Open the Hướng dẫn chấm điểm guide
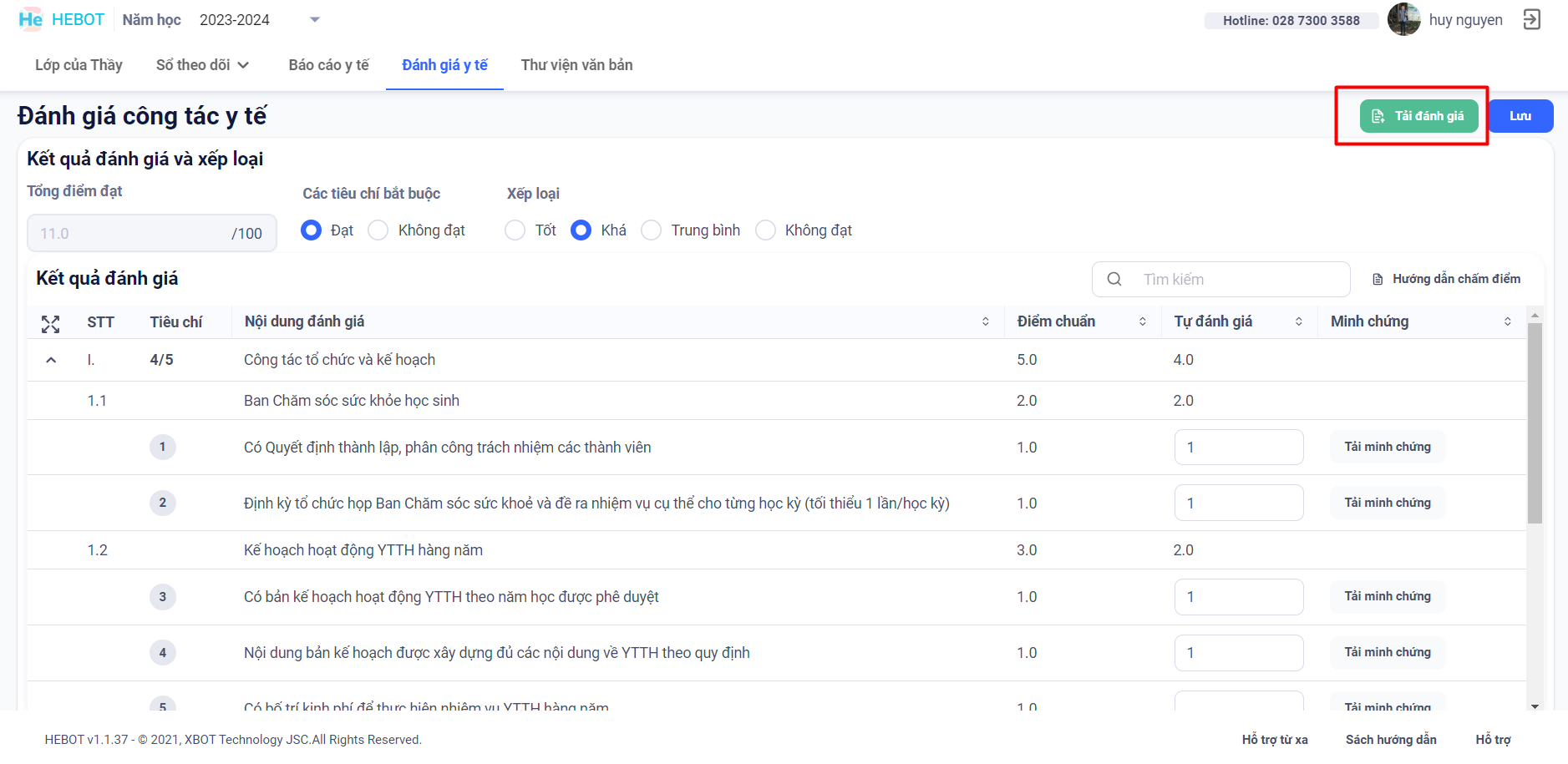1568x764 pixels. coord(1447,279)
